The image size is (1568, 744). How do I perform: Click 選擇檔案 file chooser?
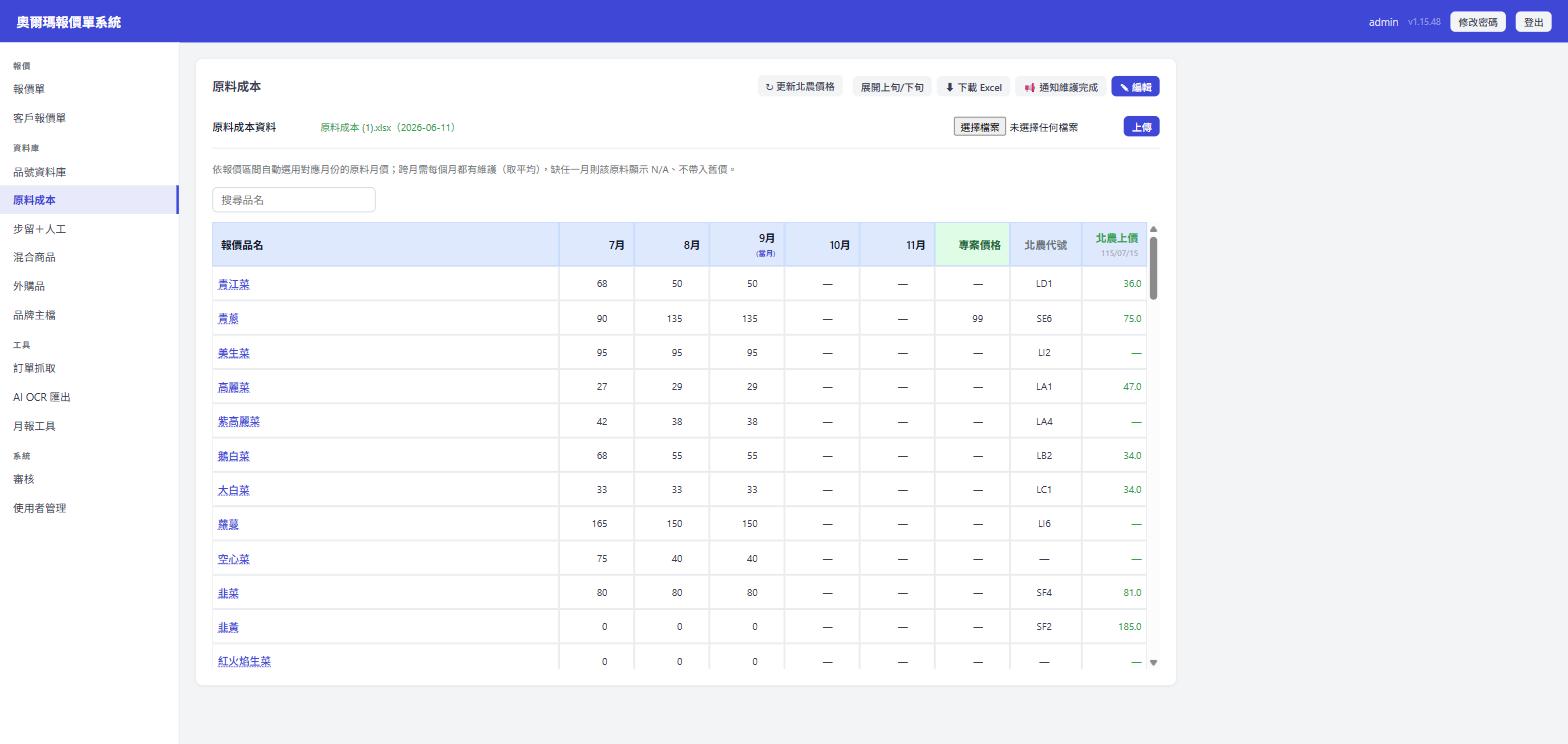click(x=979, y=127)
